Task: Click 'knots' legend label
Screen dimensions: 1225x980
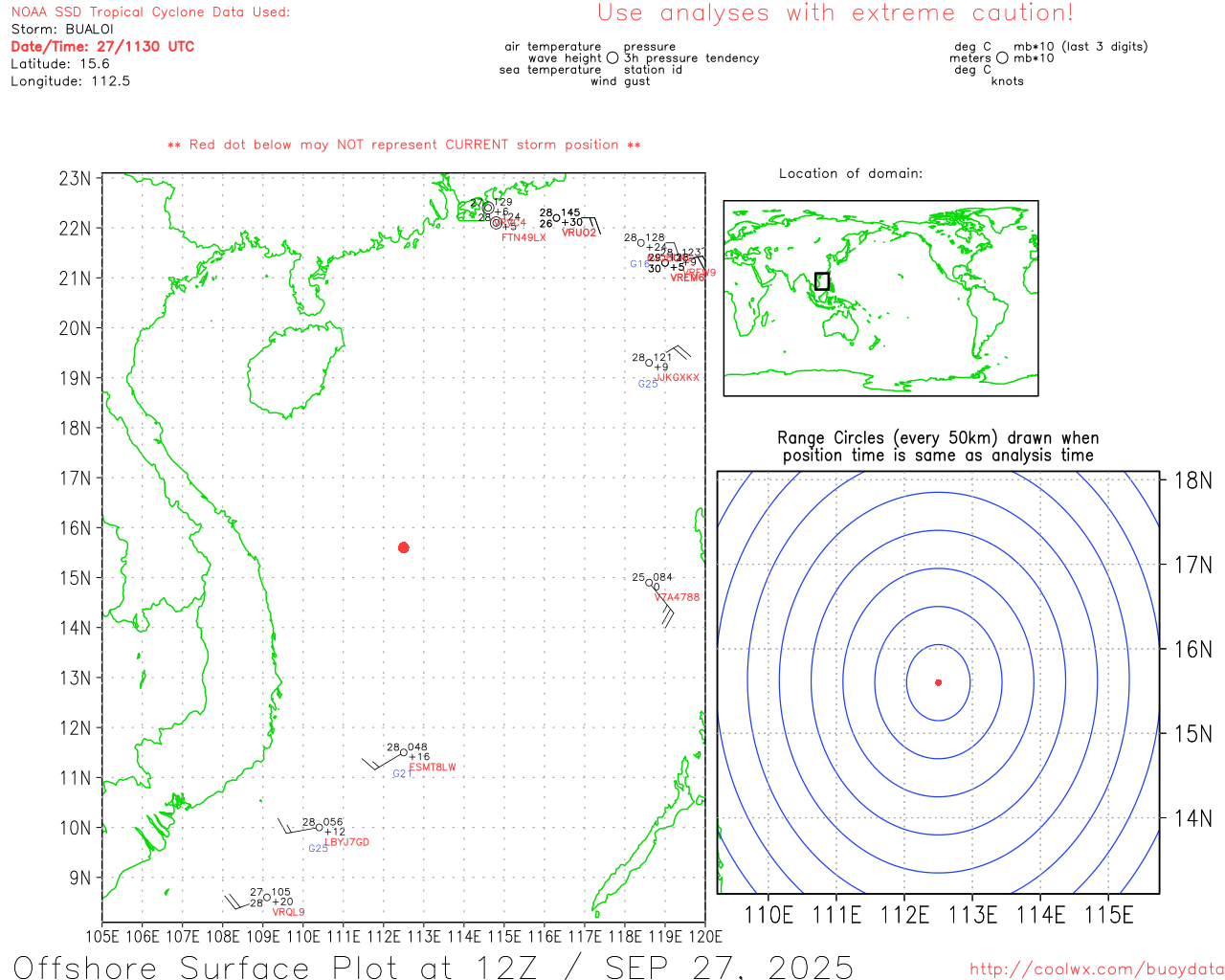Action: click(1008, 81)
